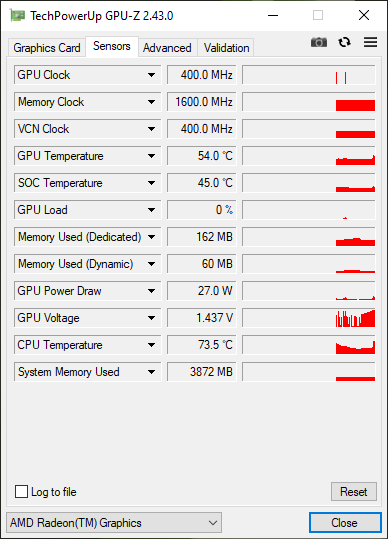The height and width of the screenshot is (539, 388).
Task: Switch to the Graphics Card tab
Action: 47,47
